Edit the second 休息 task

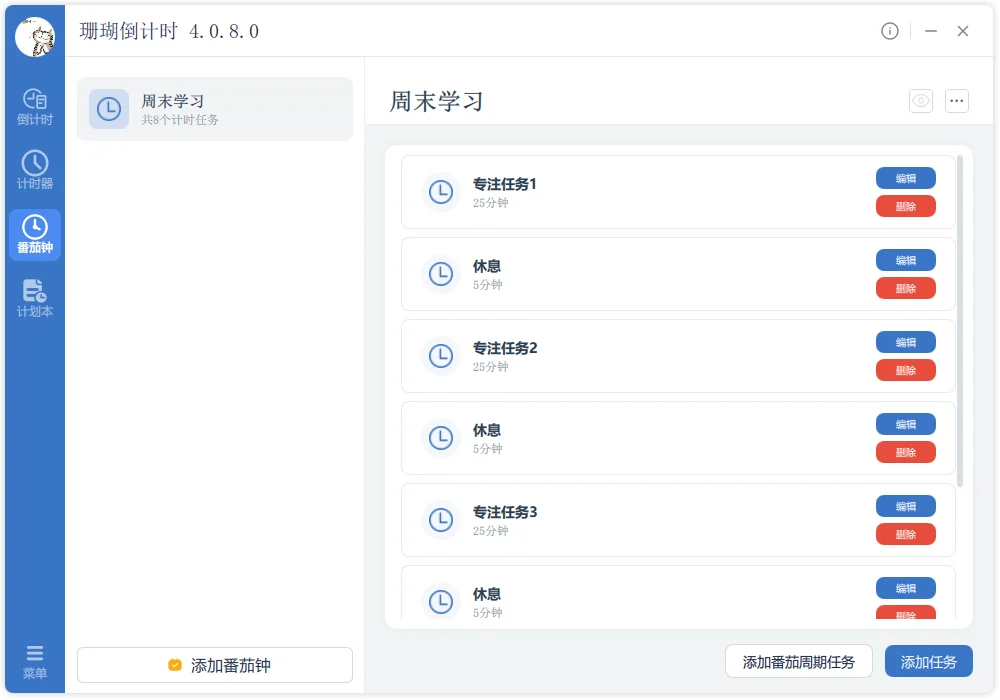click(906, 424)
